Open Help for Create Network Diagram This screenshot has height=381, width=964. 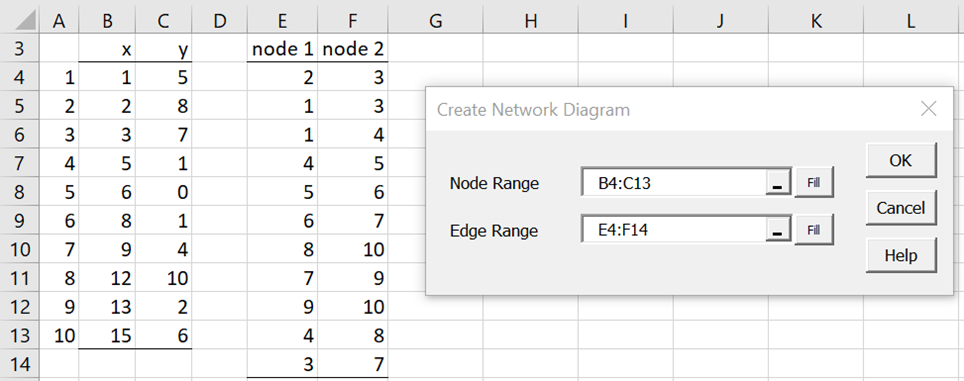[x=901, y=255]
